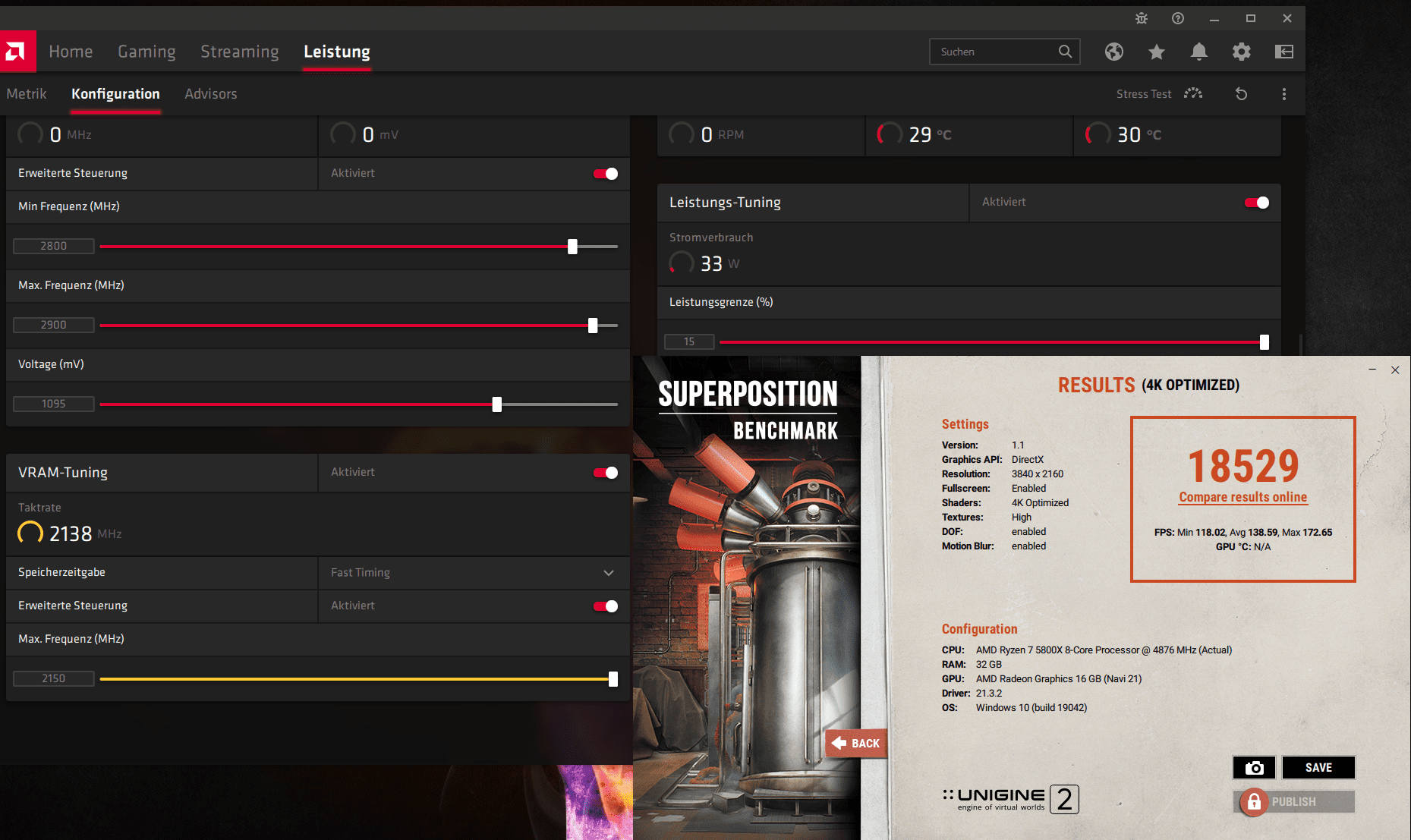Open Speicherzeitgabe Fast Timing dropdown
This screenshot has height=840, width=1411.
[474, 573]
